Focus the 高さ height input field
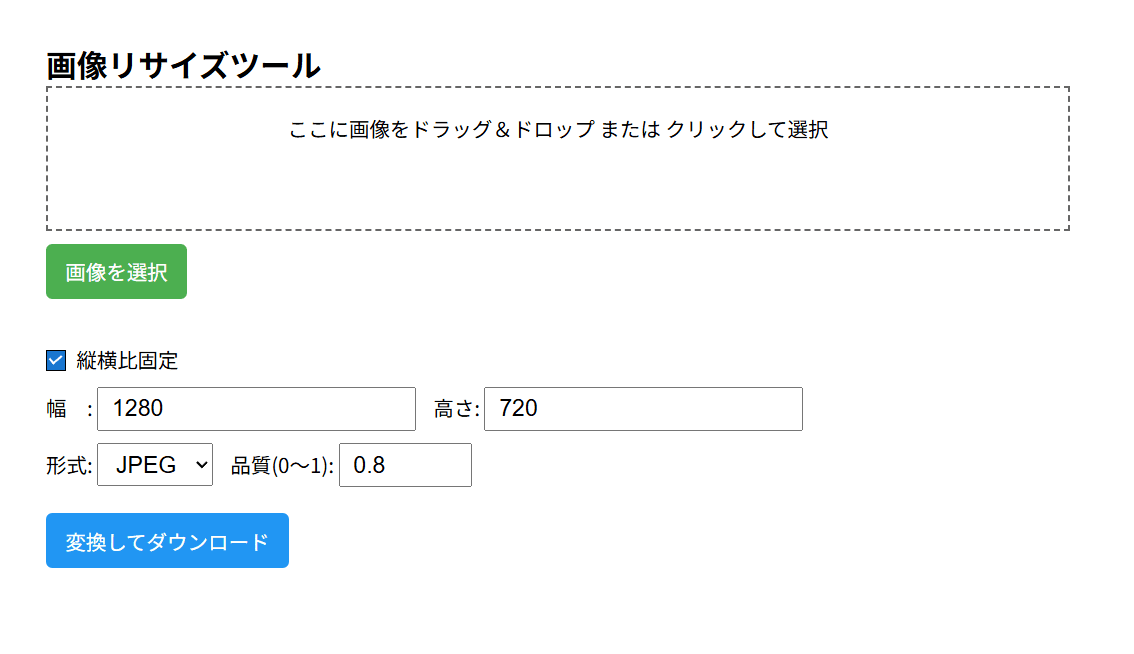Image resolution: width=1134 pixels, height=654 pixels. click(x=643, y=409)
